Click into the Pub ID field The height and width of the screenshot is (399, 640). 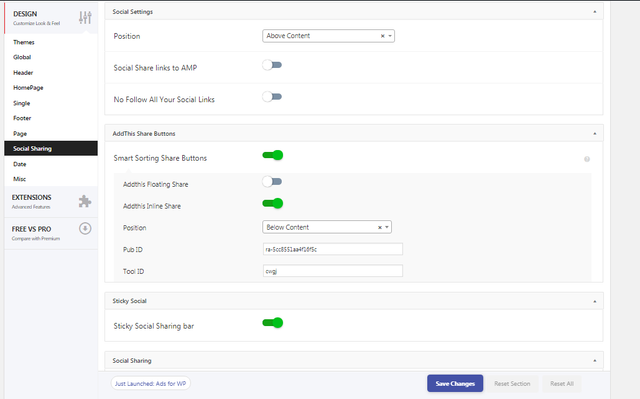coord(333,249)
